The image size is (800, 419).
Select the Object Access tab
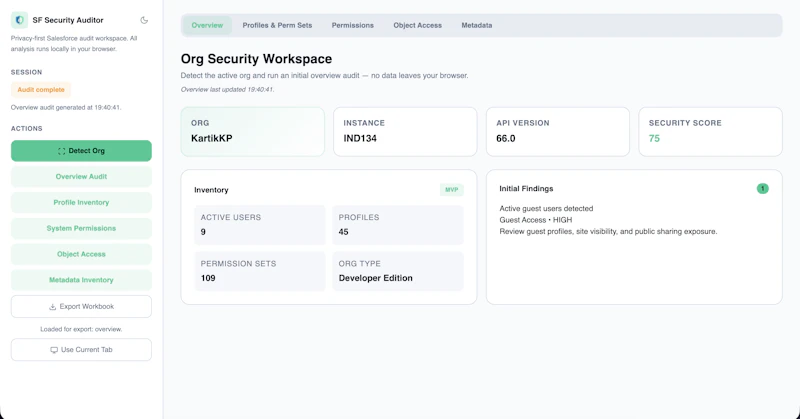[x=417, y=25]
